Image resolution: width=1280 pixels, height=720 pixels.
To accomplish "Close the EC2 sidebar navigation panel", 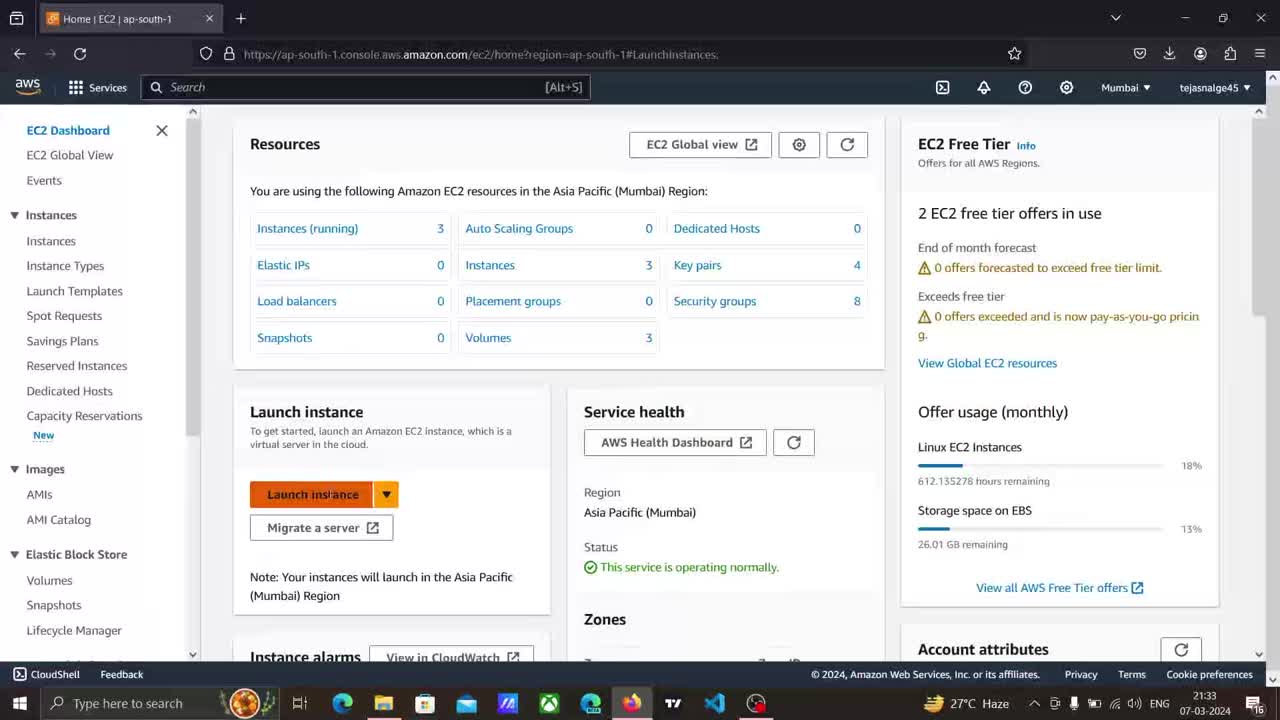I will tap(162, 131).
